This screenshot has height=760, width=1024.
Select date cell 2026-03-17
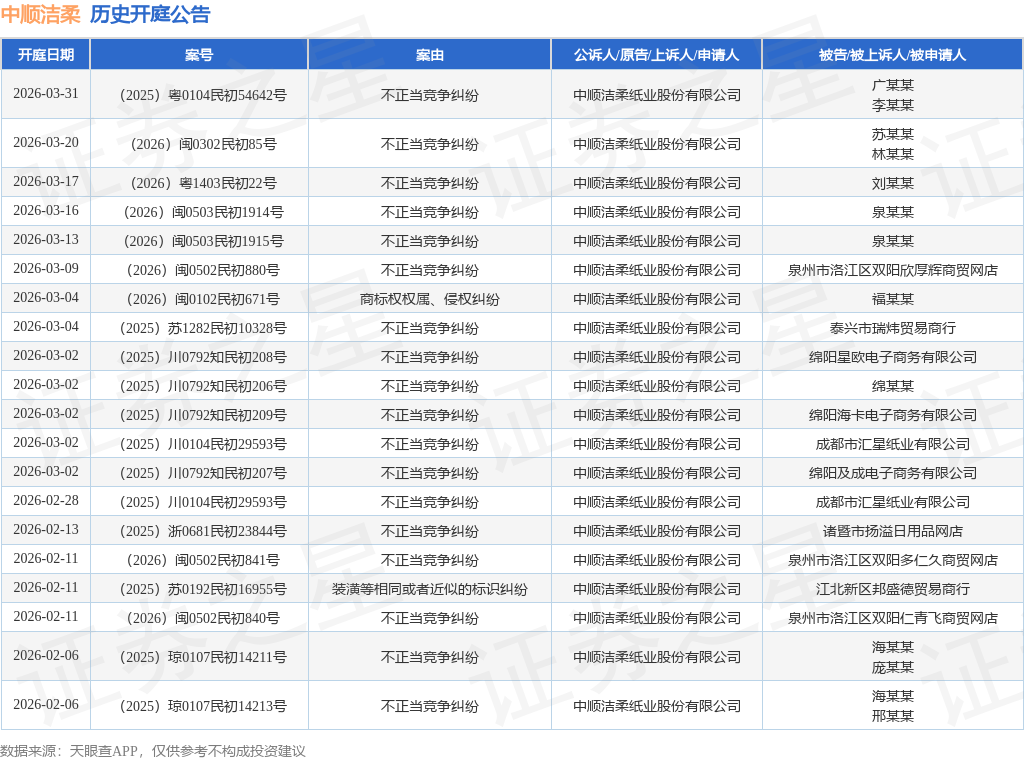click(x=46, y=182)
